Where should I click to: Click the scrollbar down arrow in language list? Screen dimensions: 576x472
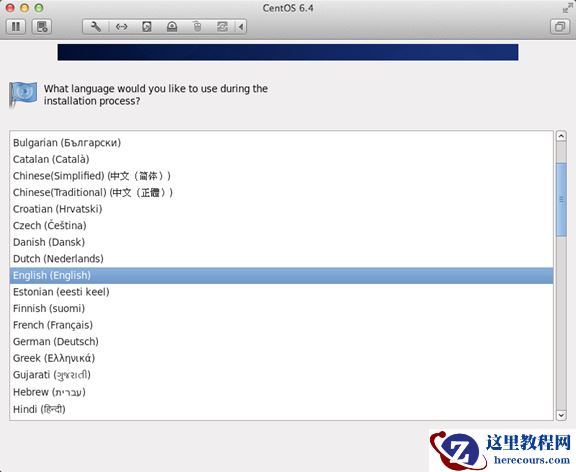tap(561, 415)
